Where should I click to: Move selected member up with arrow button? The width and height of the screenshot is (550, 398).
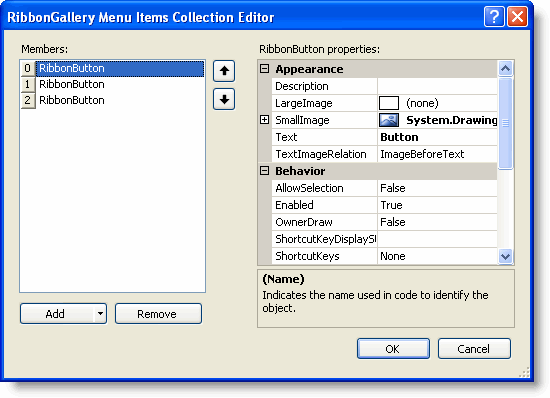click(224, 71)
